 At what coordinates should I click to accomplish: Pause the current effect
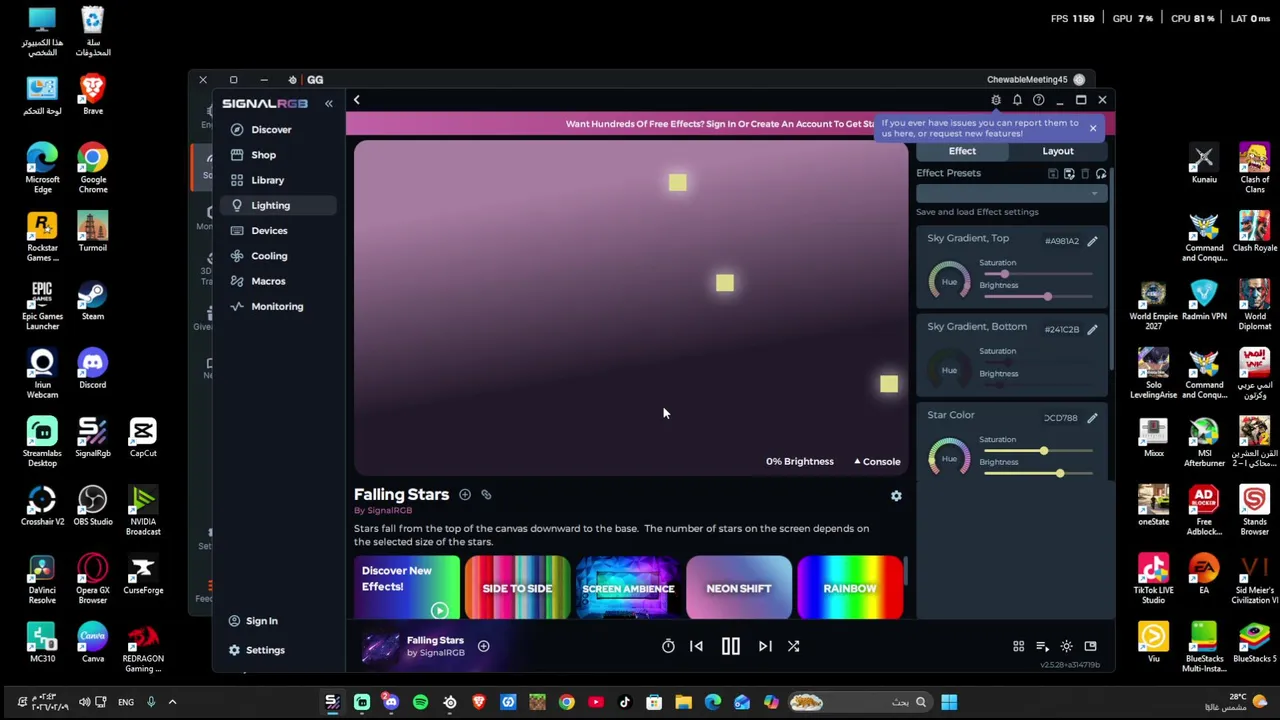pos(731,647)
